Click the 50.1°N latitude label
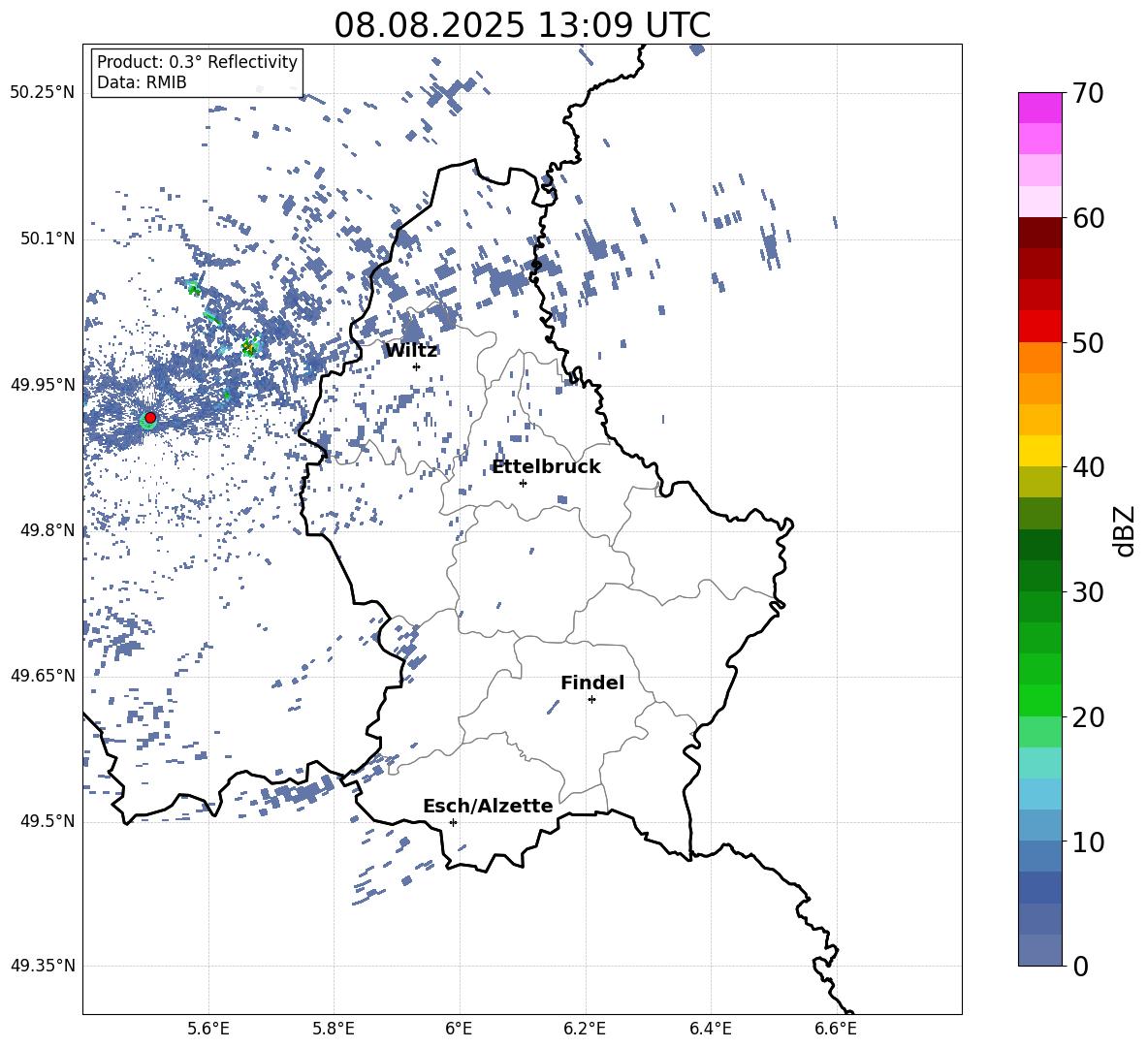1148x1048 pixels. [x=47, y=239]
